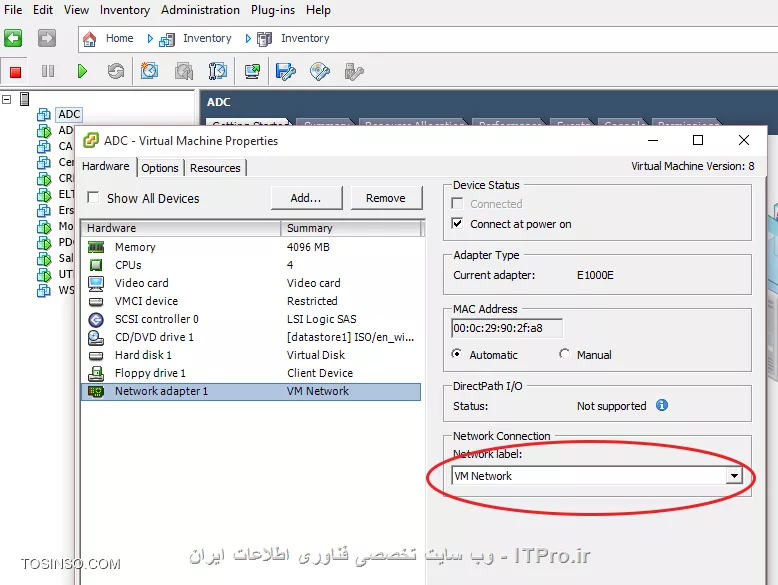Switch to the Resources tab
Viewport: 778px width, 585px height.
pos(215,168)
